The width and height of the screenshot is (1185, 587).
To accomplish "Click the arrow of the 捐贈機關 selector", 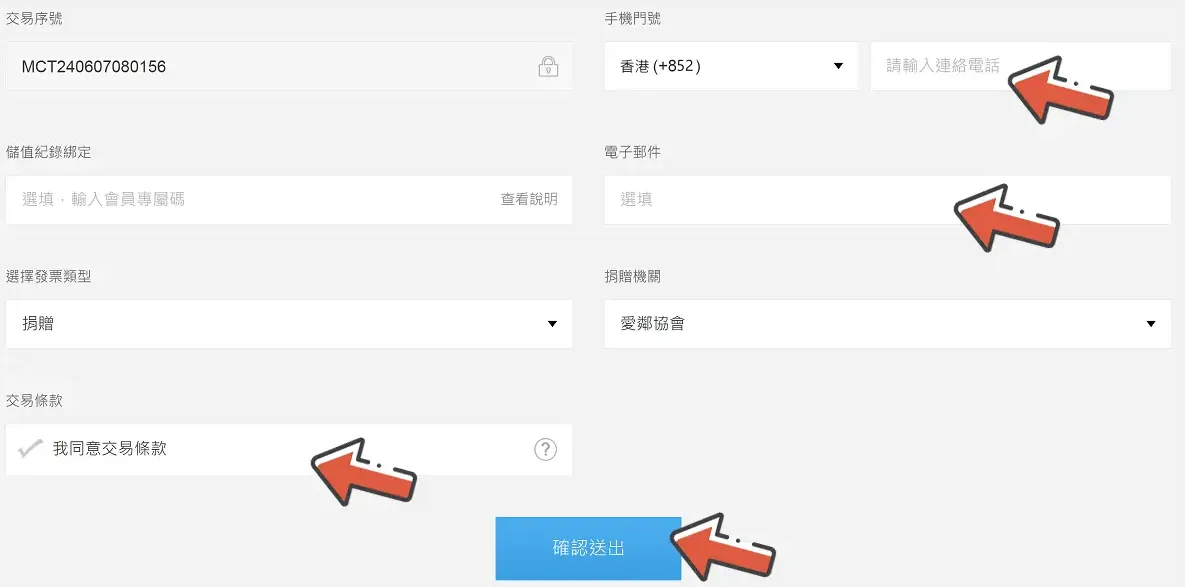I will pos(1150,324).
